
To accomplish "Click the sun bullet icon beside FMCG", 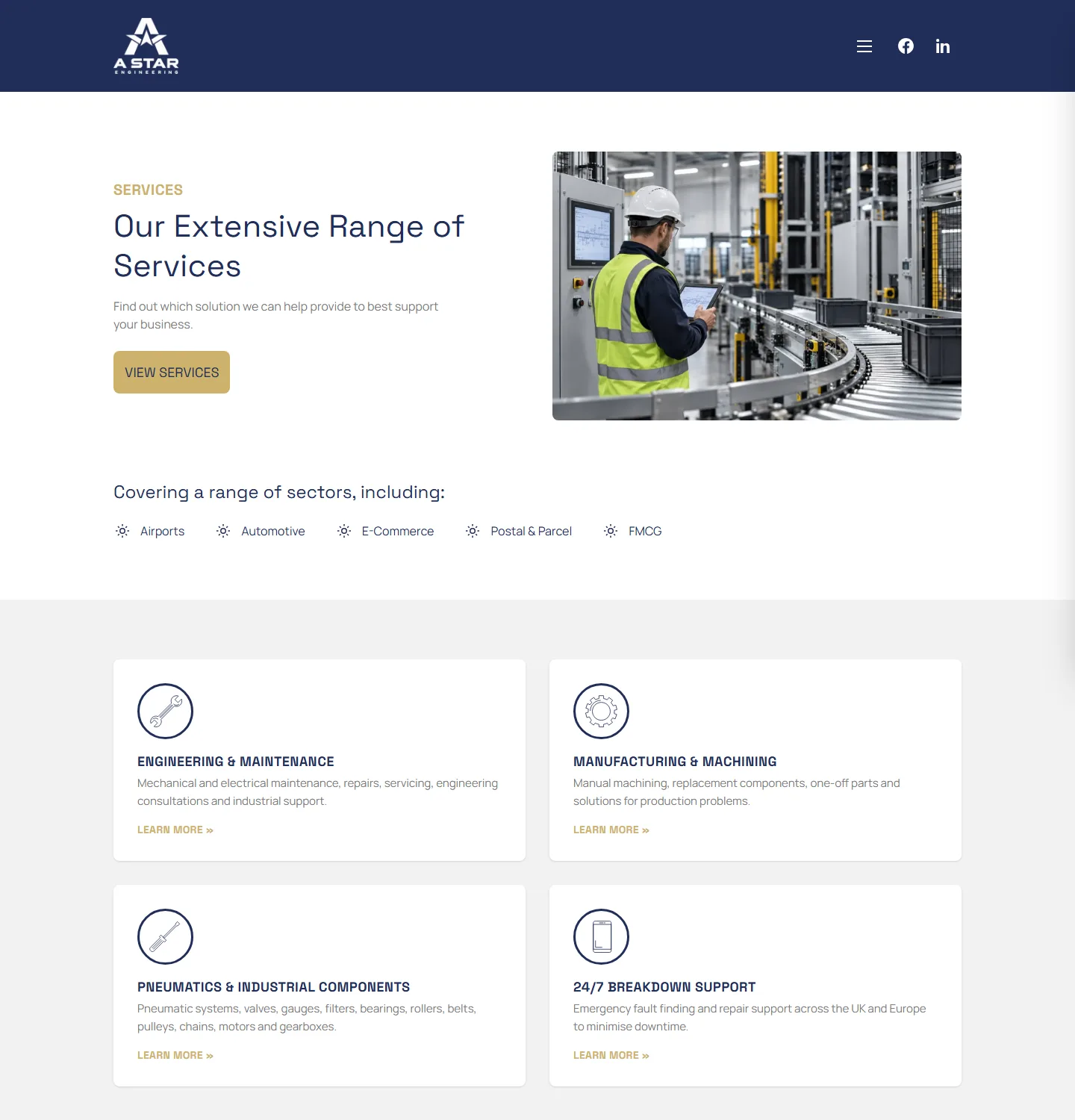I will [x=611, y=531].
